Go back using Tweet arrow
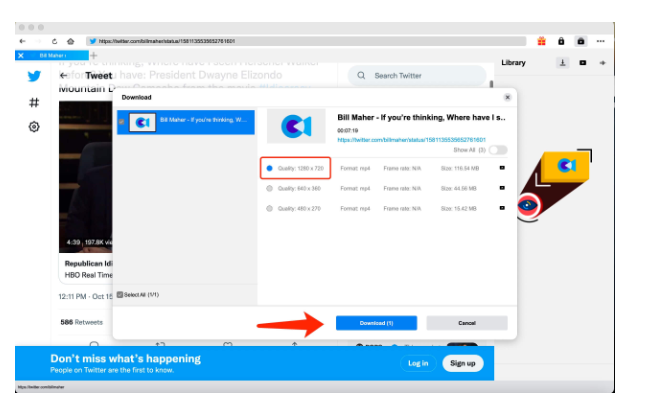651x408 pixels. (x=63, y=76)
